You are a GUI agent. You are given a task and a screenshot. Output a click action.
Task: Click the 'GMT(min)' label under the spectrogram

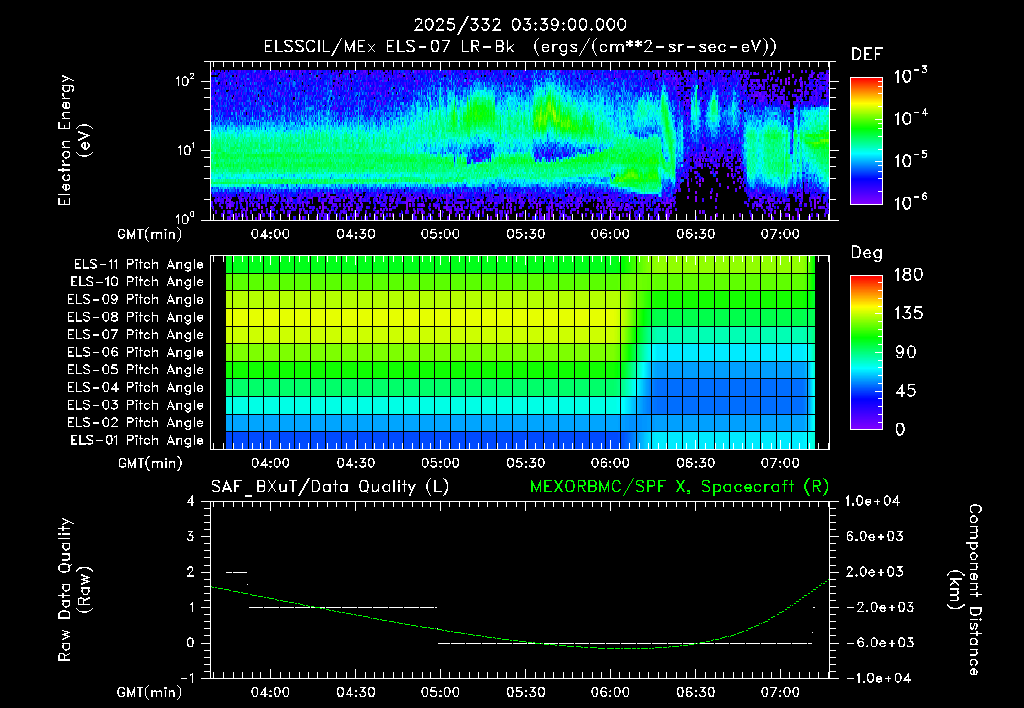pos(150,234)
